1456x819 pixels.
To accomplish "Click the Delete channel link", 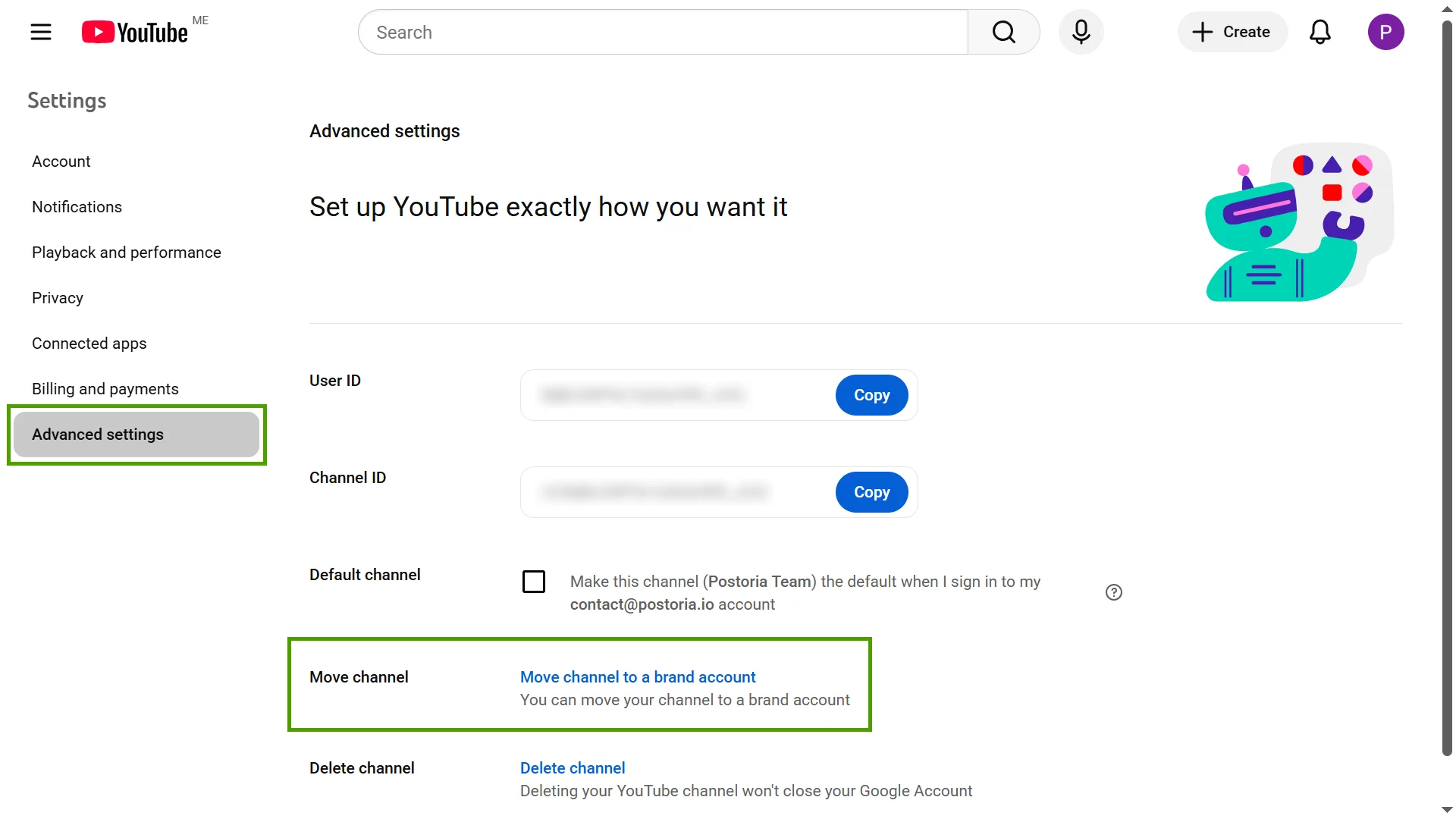I will 572,767.
